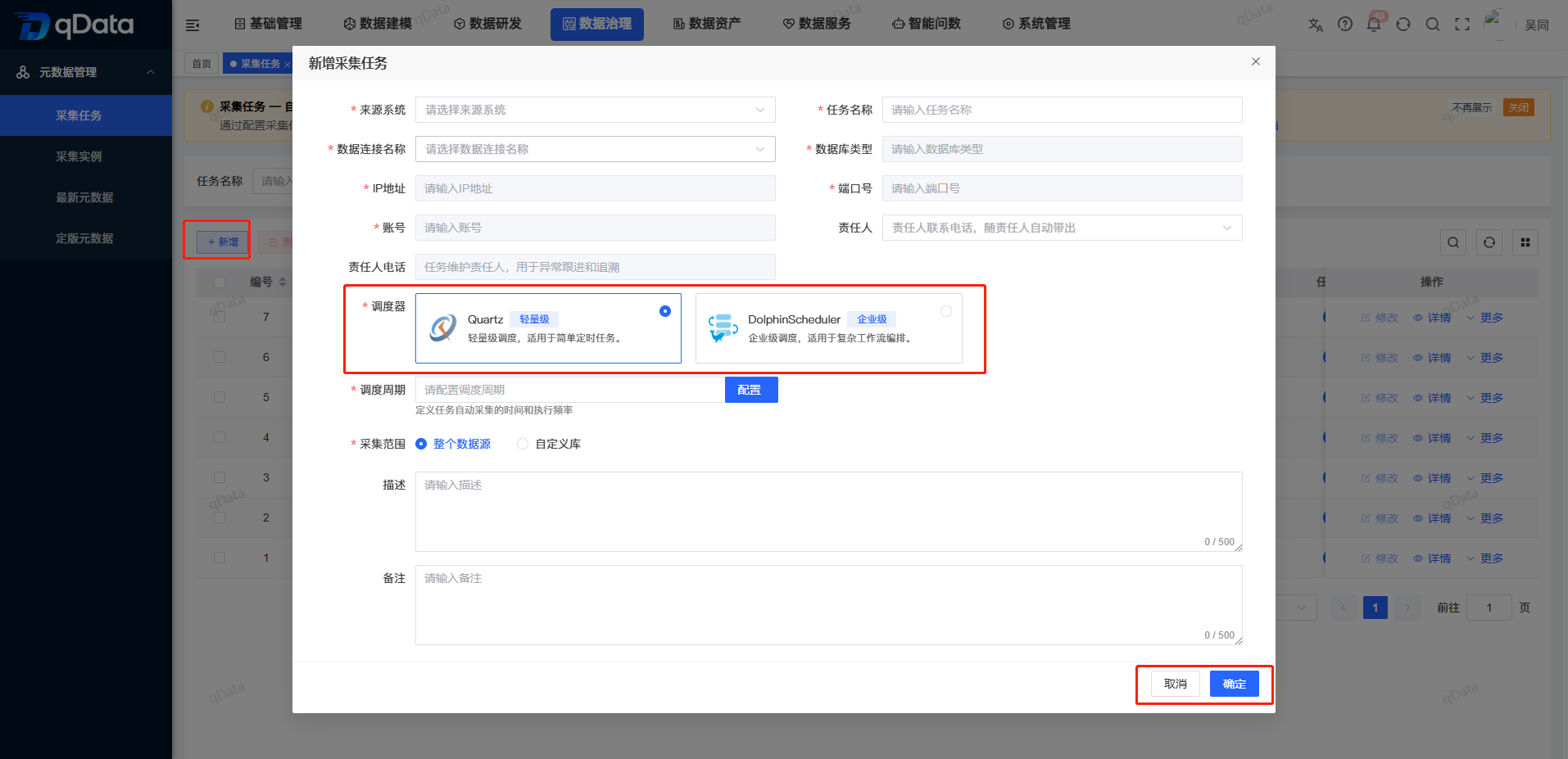Click 详情 in row 7
This screenshot has height=759, width=1568.
(x=1432, y=318)
